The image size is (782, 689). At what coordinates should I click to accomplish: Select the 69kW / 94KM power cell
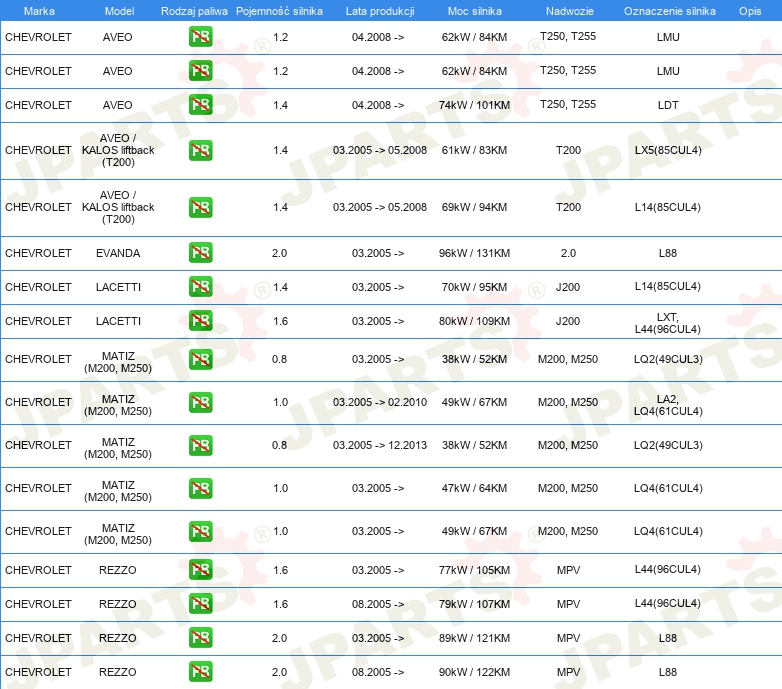pos(474,207)
